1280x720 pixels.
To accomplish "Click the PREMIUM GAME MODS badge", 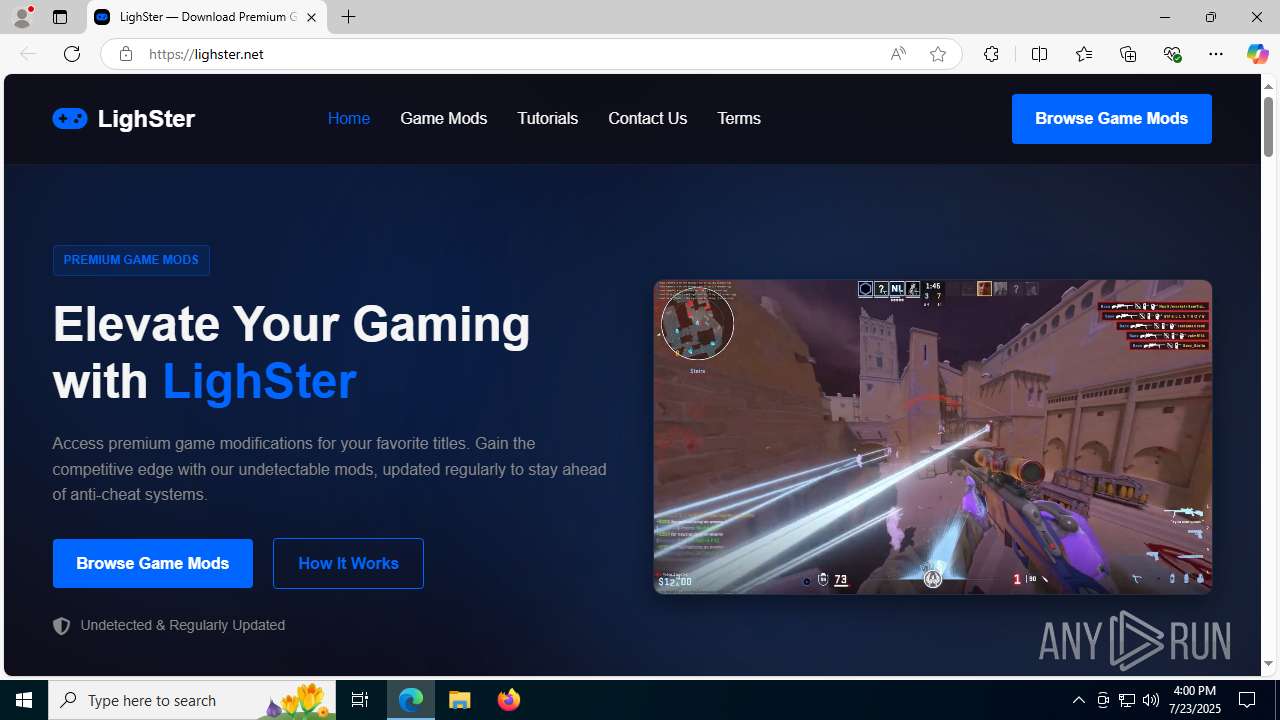I will (x=131, y=260).
